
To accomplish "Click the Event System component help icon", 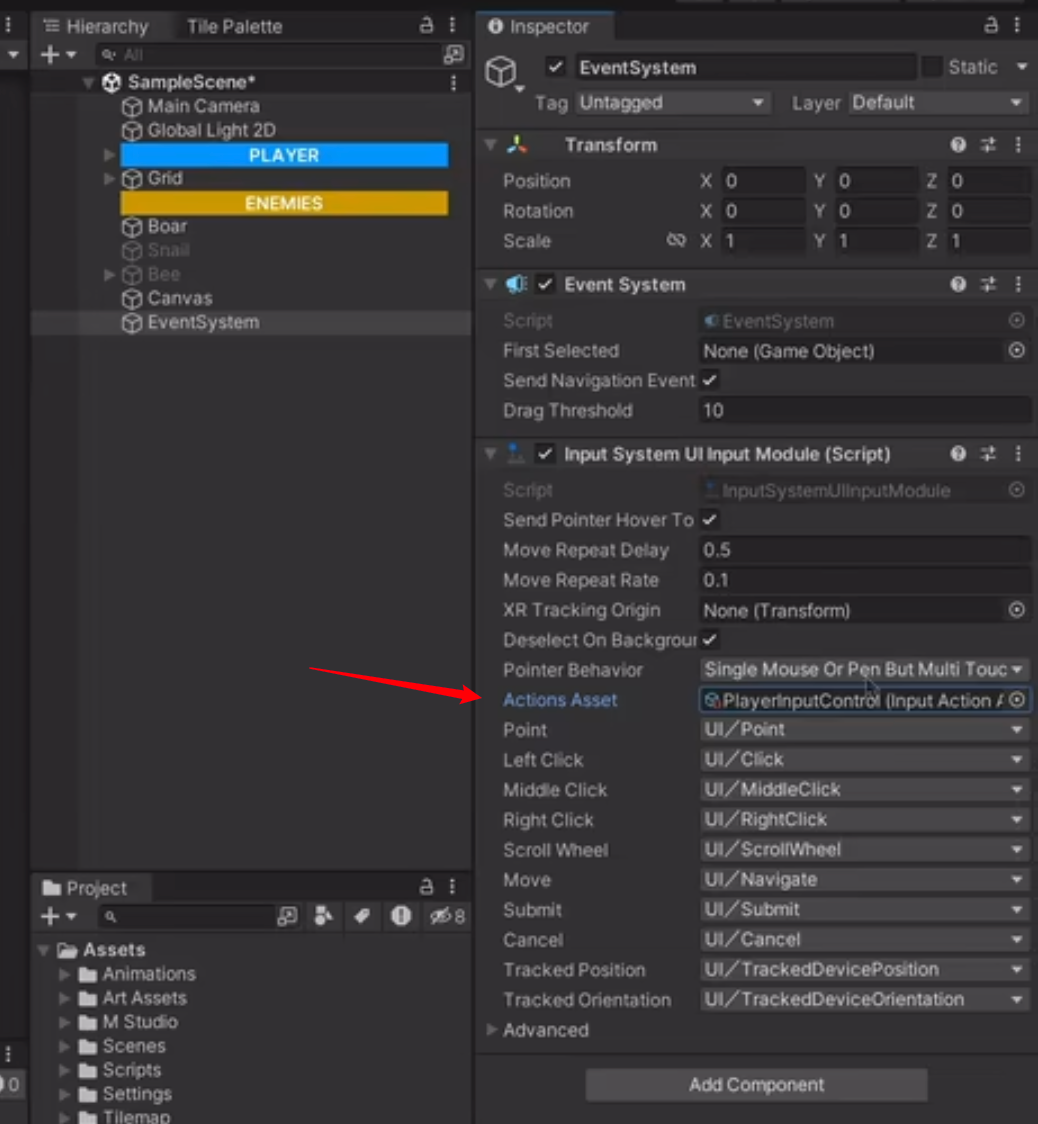I will coord(958,284).
